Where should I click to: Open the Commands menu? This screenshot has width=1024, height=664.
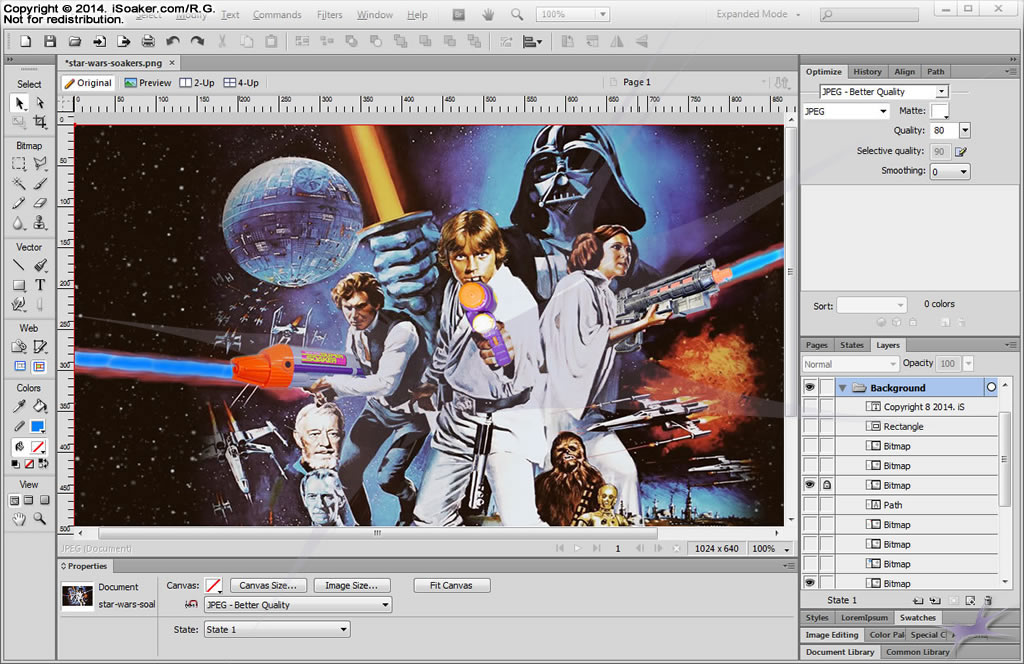coord(277,14)
